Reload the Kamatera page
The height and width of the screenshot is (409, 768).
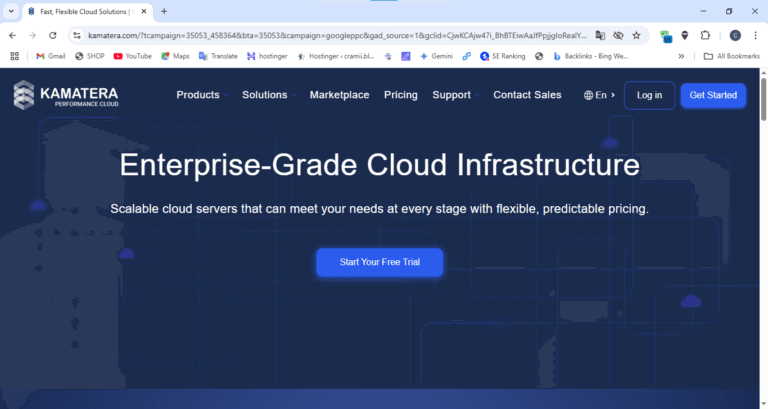point(52,35)
